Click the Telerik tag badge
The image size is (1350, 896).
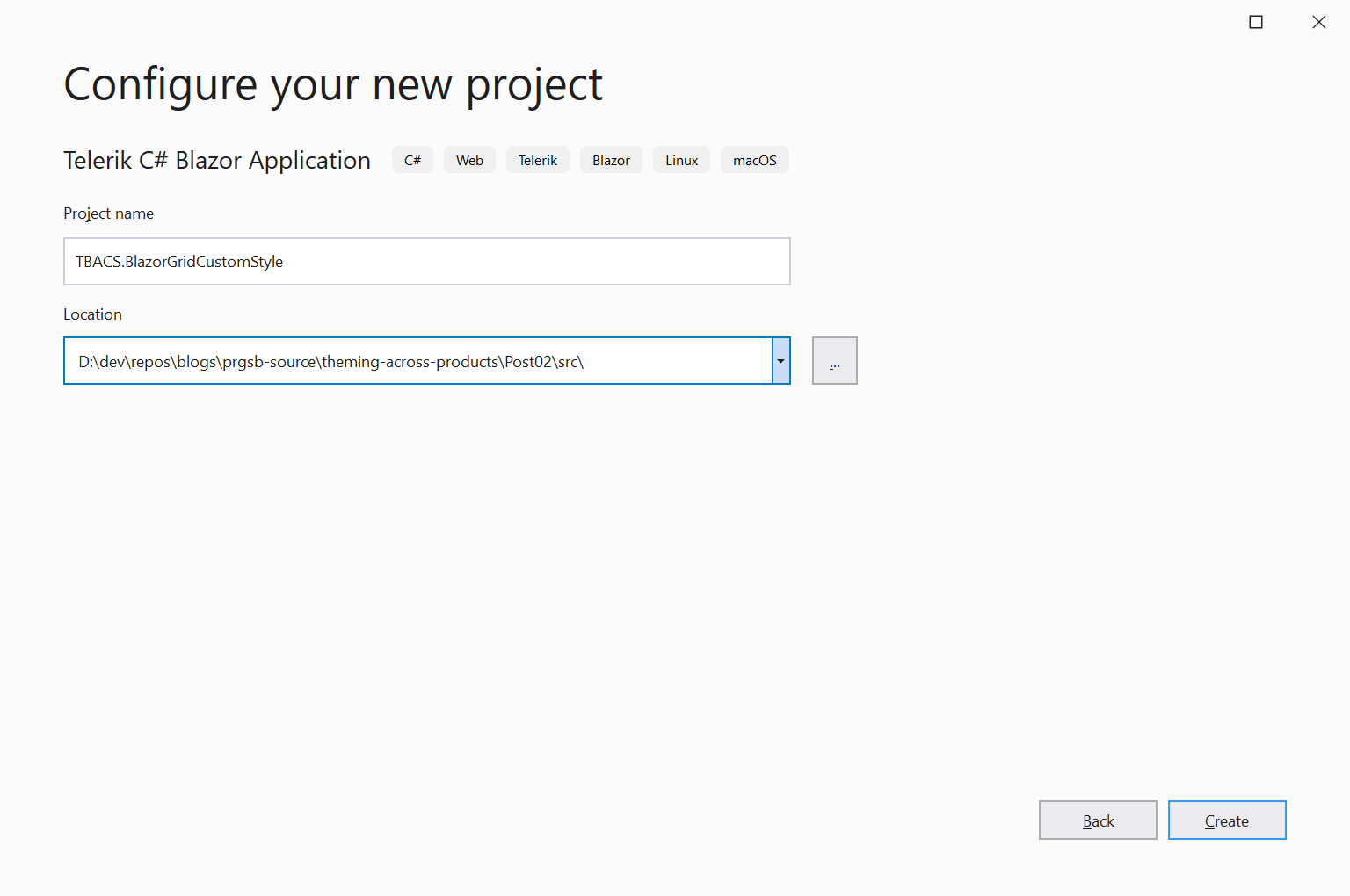pyautogui.click(x=537, y=160)
